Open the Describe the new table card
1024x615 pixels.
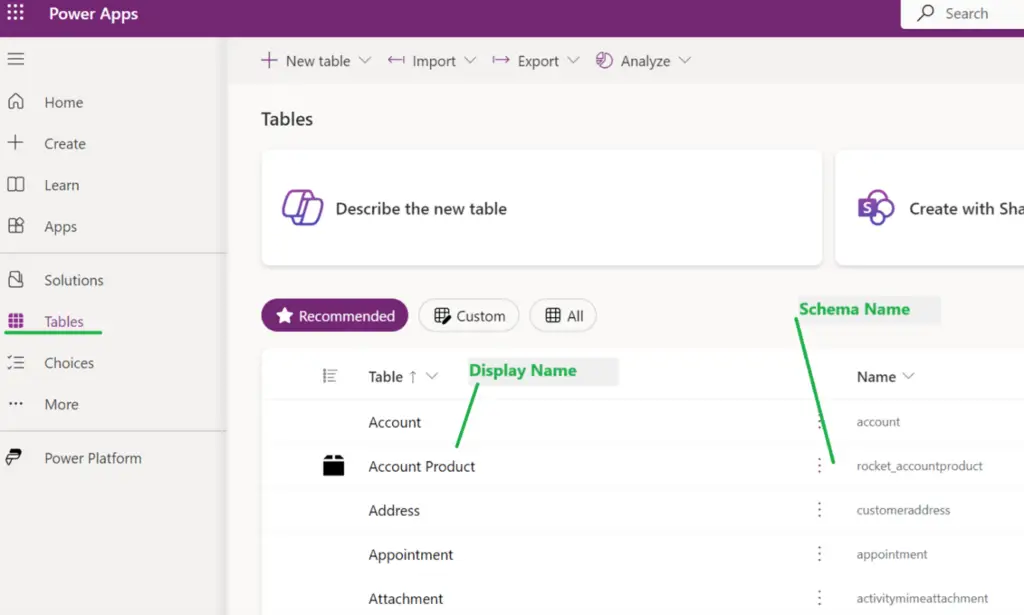click(541, 208)
